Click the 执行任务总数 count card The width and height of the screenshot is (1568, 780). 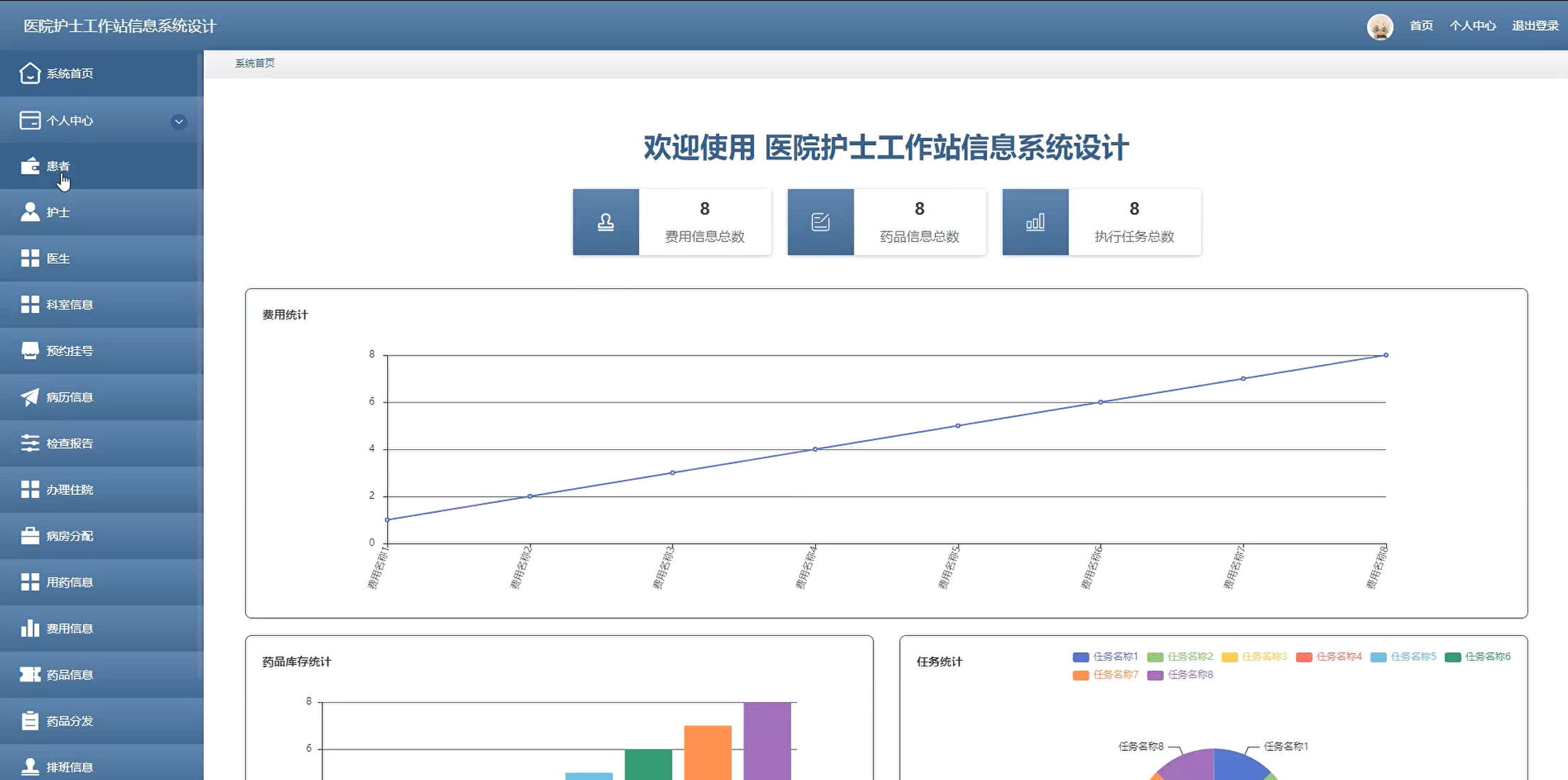click(x=1101, y=222)
